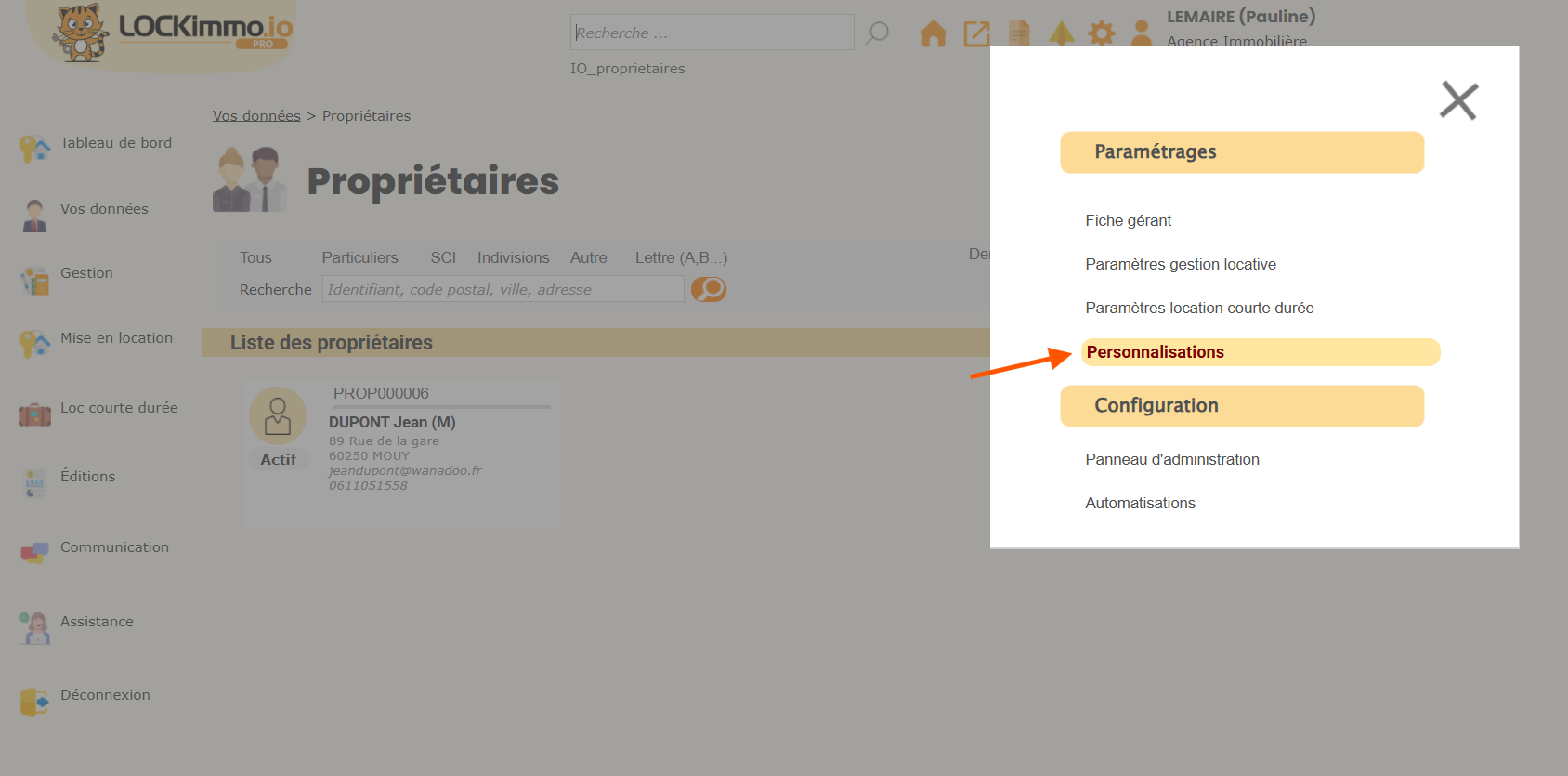Screen dimensions: 1568x776
Task: Click the user profile icon in header
Action: (1142, 33)
